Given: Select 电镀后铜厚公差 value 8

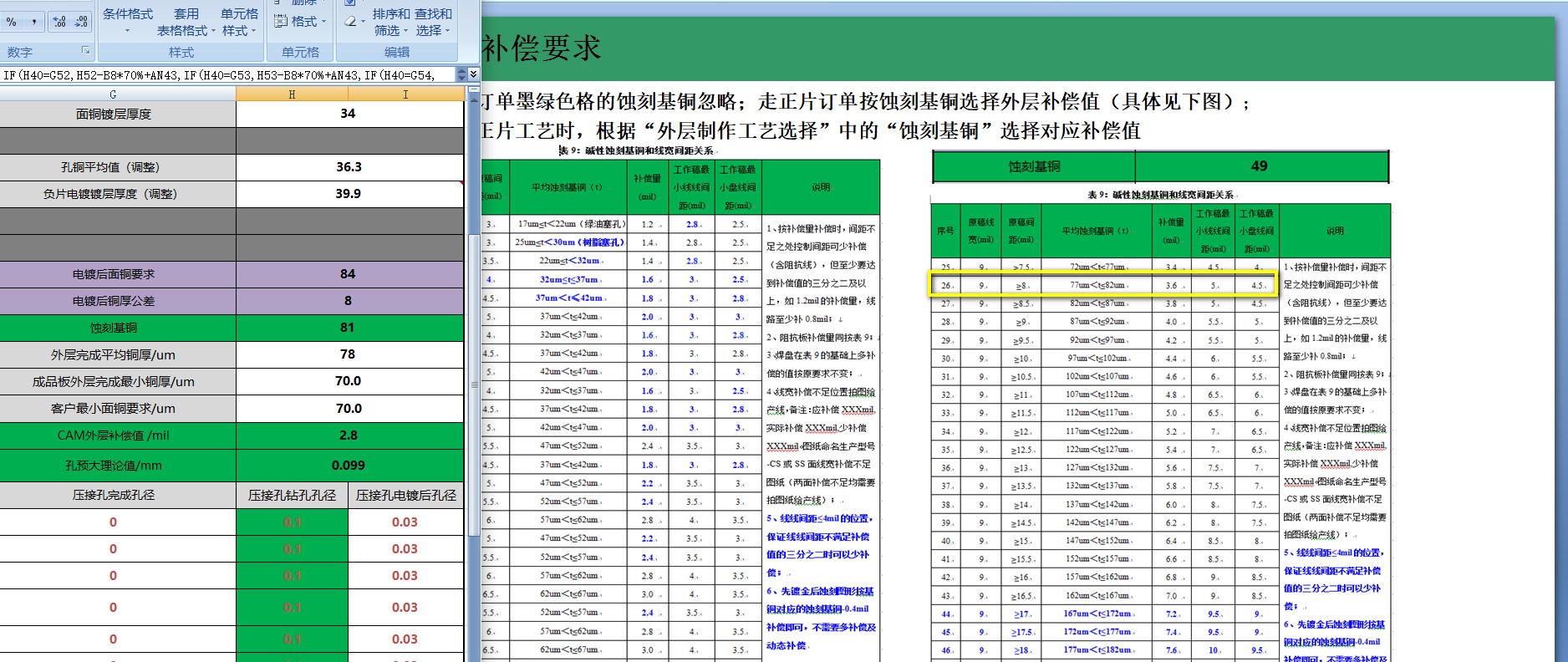Looking at the screenshot, I should 349,301.
